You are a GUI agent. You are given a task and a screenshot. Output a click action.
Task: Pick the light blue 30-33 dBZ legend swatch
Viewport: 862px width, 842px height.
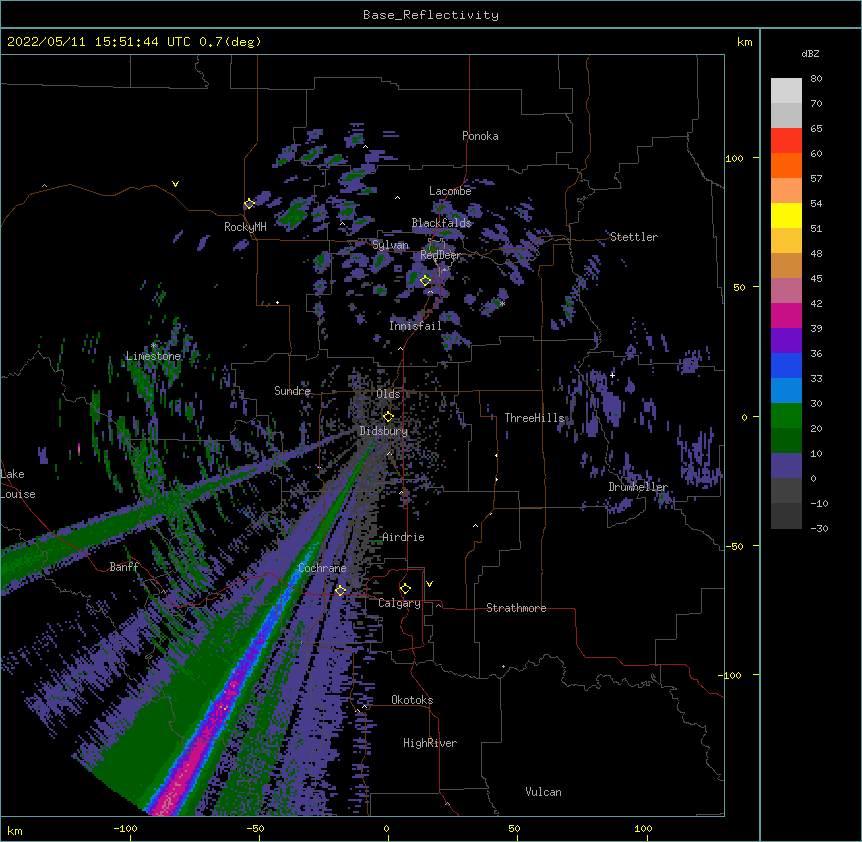point(786,391)
